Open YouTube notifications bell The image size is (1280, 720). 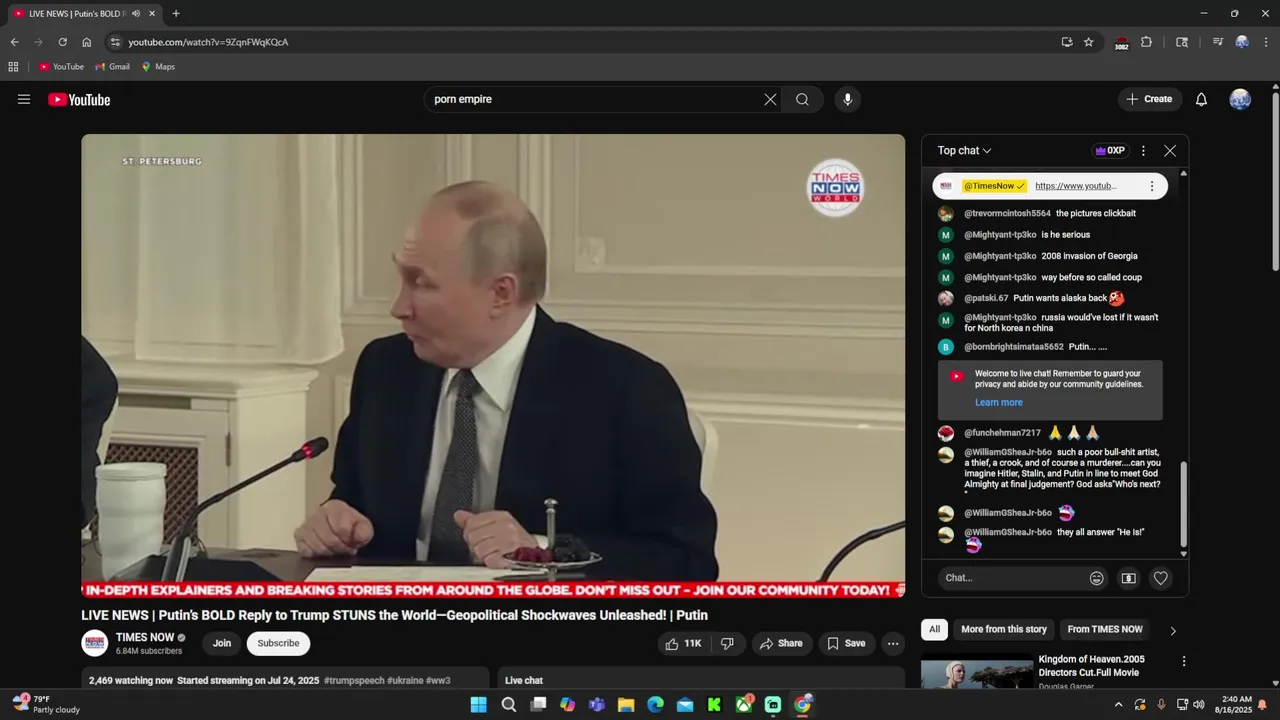pos(1201,99)
